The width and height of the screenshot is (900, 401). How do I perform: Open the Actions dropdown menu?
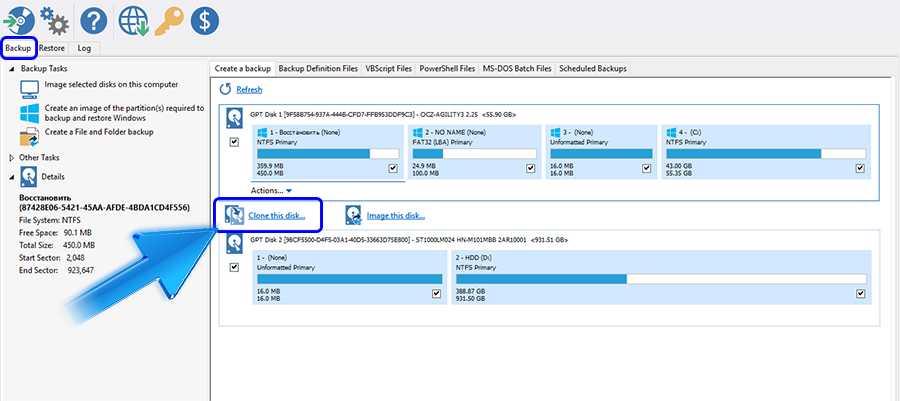(x=270, y=190)
